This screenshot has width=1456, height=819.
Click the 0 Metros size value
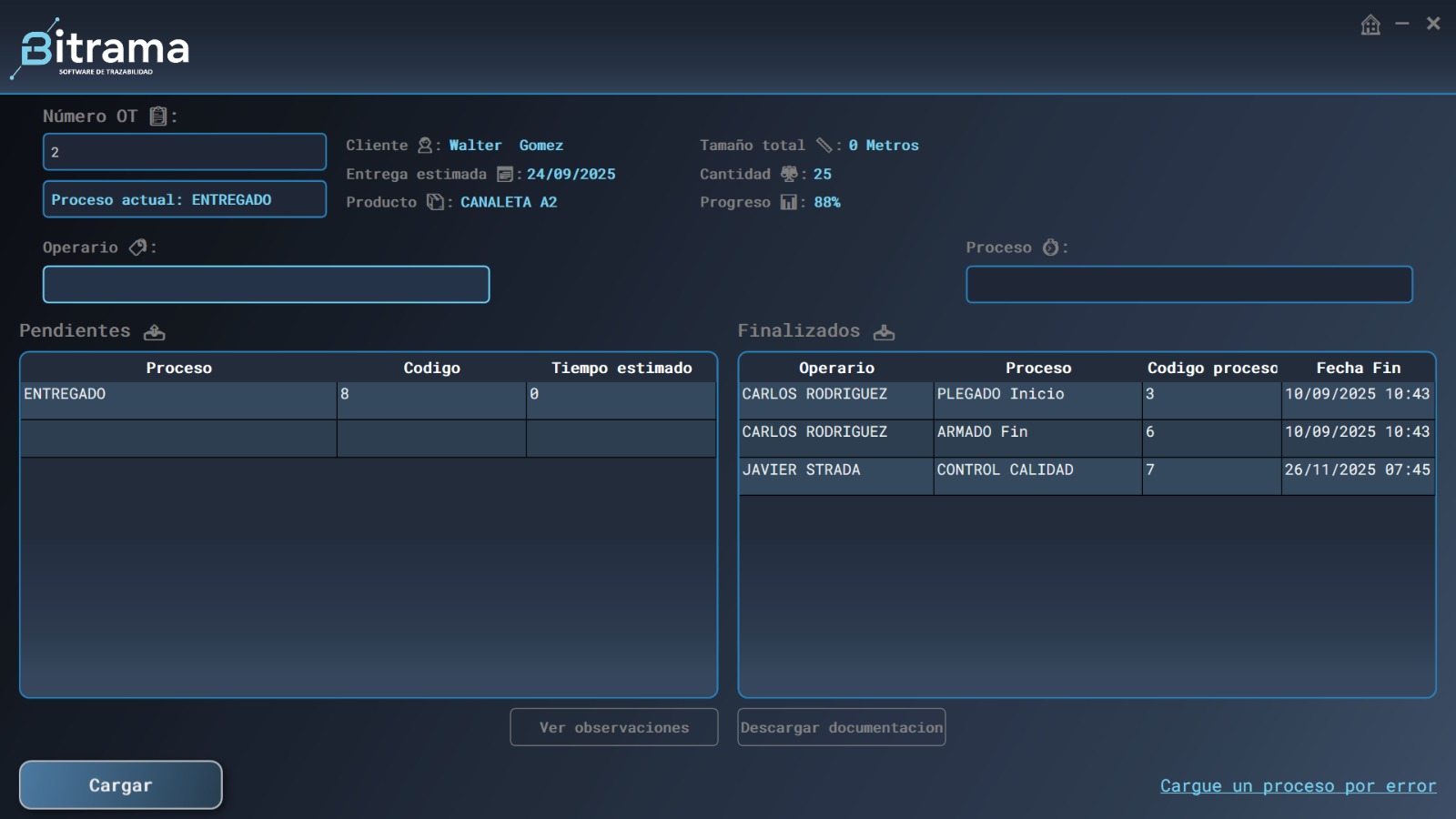point(884,146)
